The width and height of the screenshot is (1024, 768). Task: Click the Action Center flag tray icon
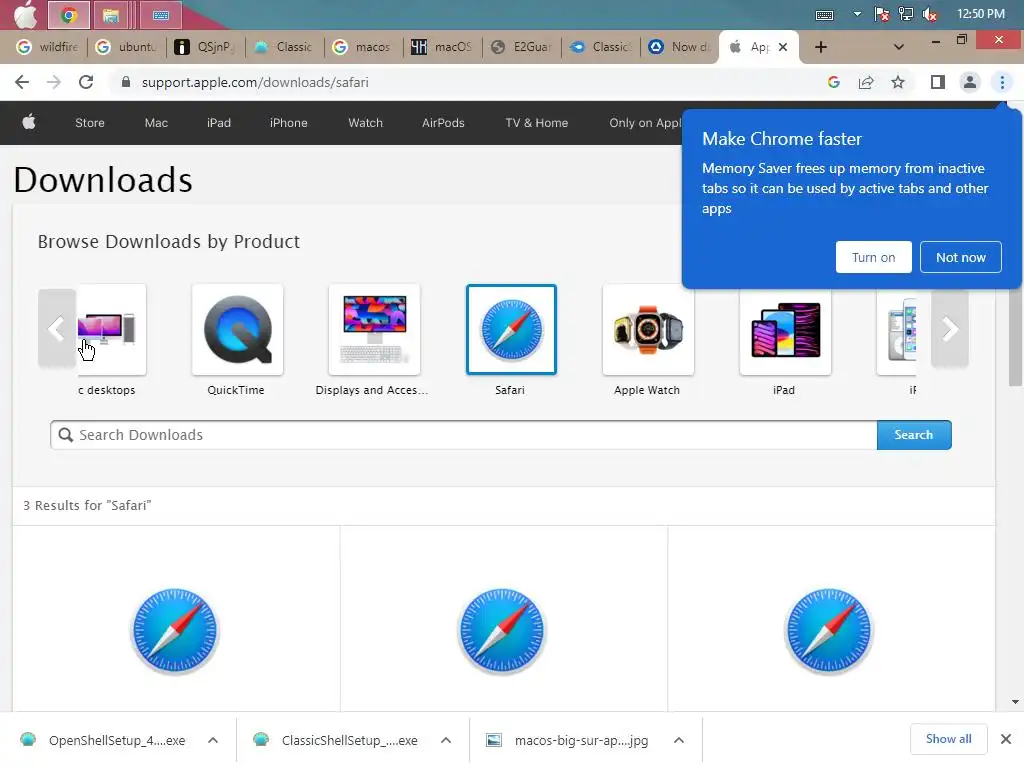tap(882, 14)
